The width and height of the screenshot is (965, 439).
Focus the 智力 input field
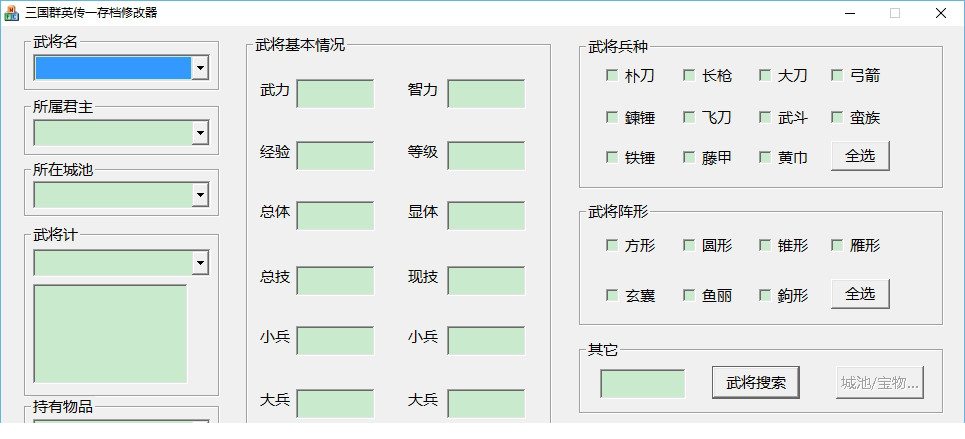pos(486,94)
